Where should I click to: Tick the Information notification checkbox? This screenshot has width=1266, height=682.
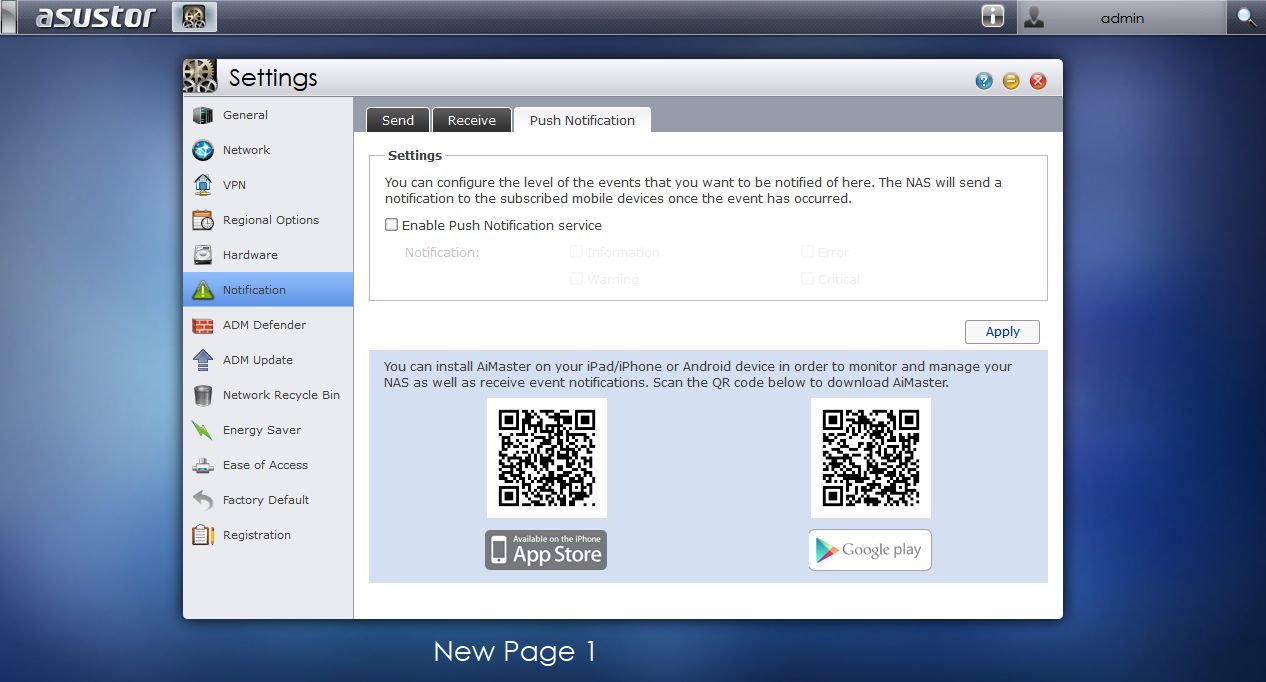[576, 252]
